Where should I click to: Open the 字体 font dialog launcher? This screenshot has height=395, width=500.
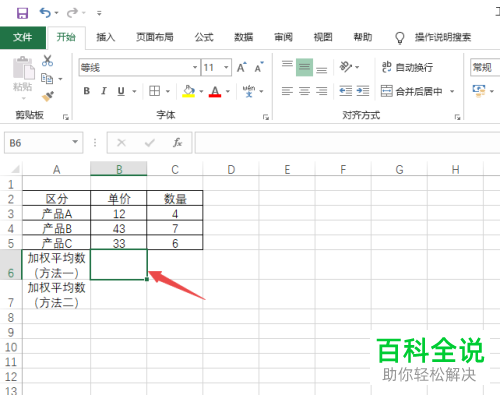(x=266, y=117)
